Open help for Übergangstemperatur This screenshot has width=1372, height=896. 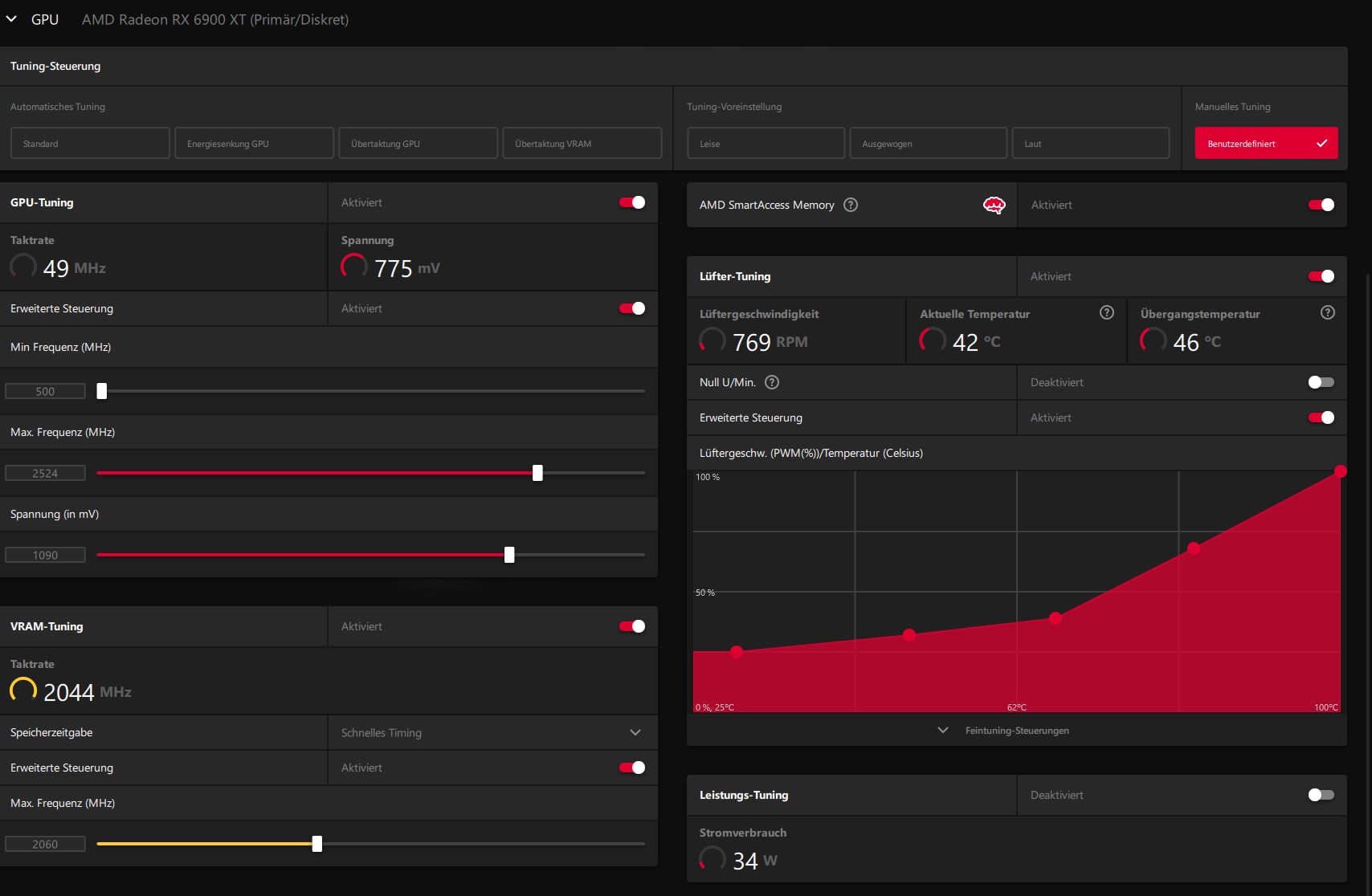click(1328, 312)
